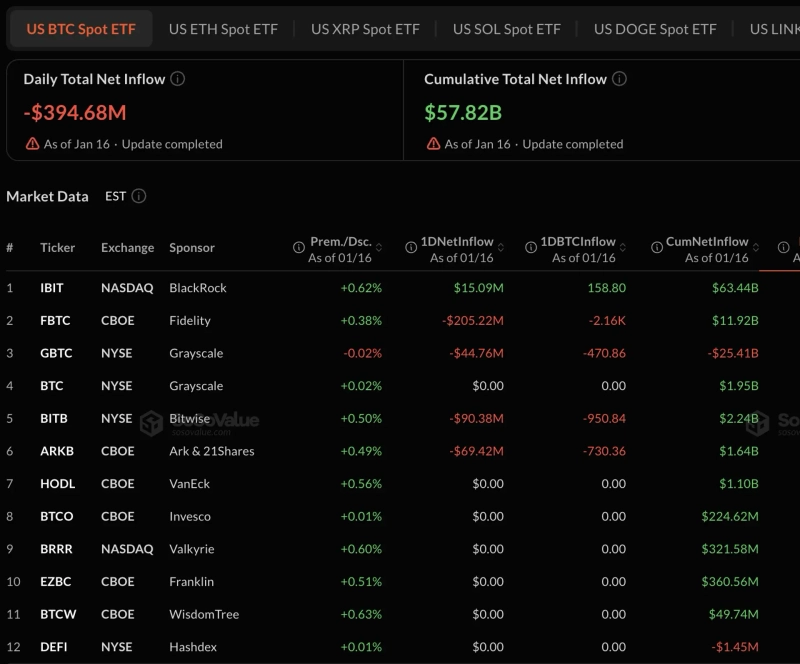Sort table by 1DBTCInflow using its arrows
The image size is (800, 664).
(624, 247)
